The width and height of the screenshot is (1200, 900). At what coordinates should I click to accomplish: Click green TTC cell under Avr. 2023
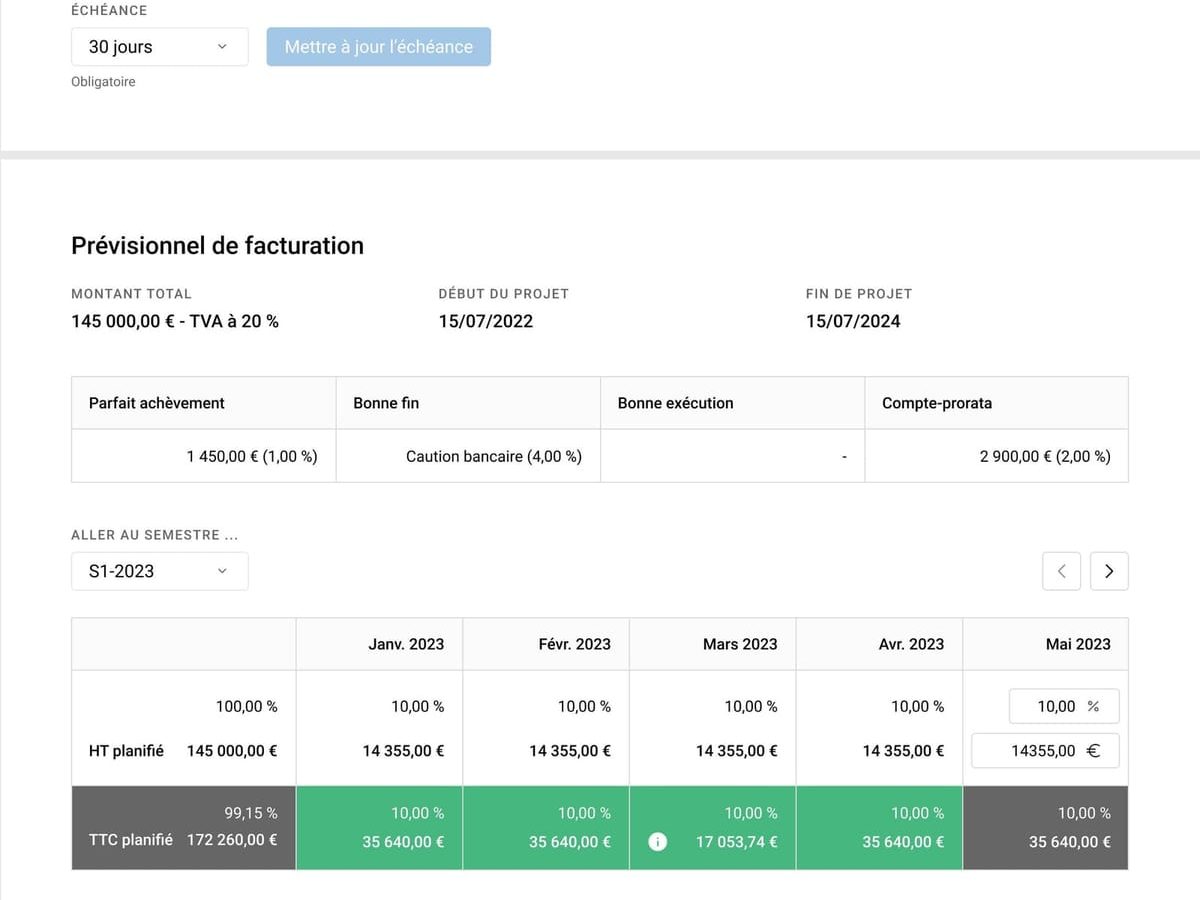(x=879, y=828)
